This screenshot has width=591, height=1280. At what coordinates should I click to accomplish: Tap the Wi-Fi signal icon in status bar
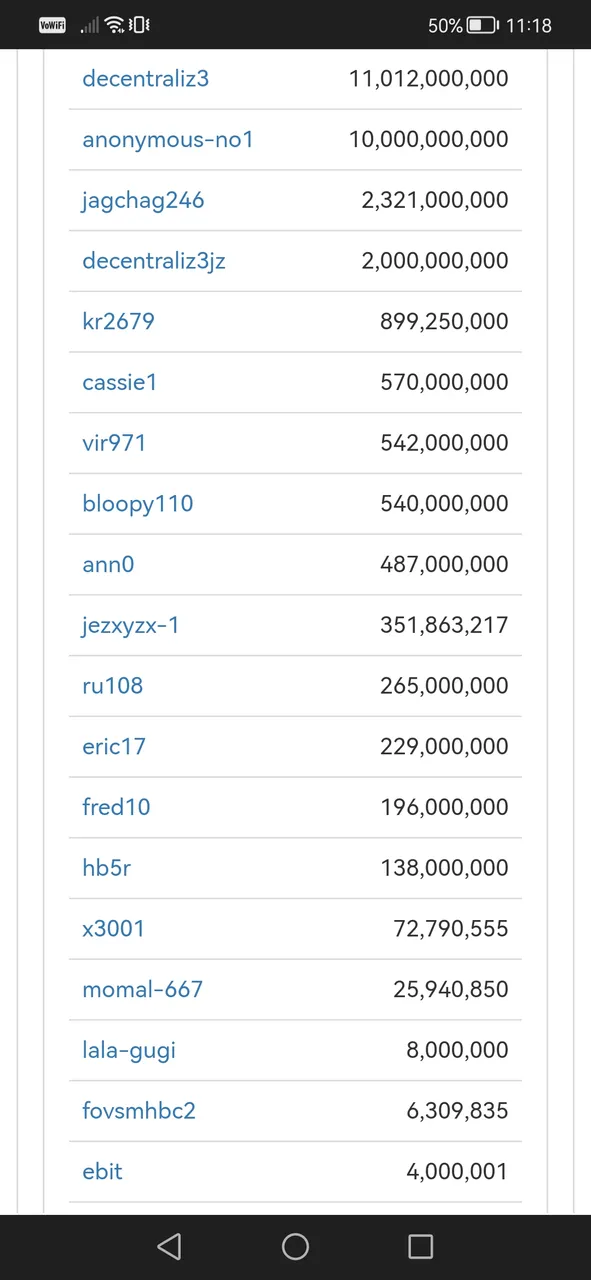[114, 25]
